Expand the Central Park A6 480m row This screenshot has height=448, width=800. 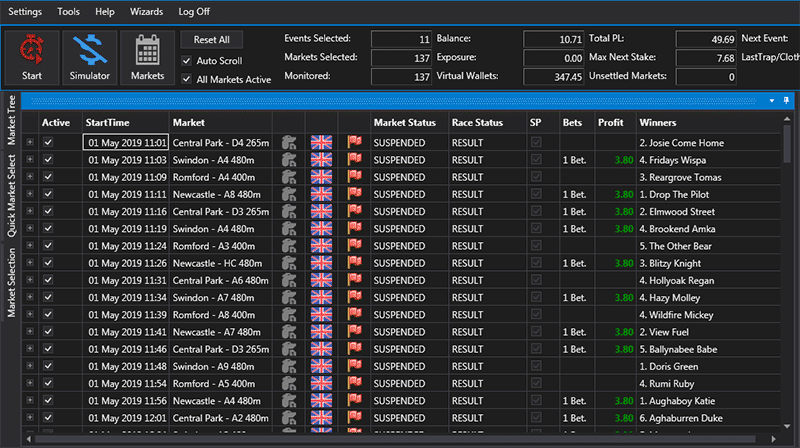pos(30,280)
